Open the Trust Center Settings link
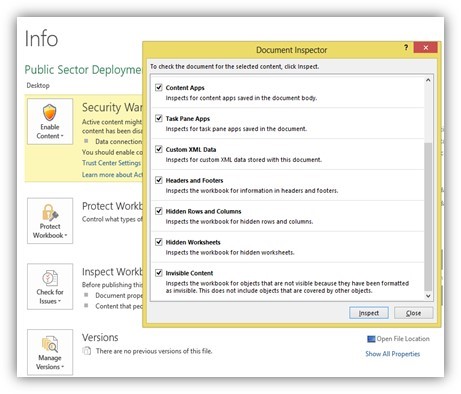Screen dimensions: 461x394 pos(111,163)
